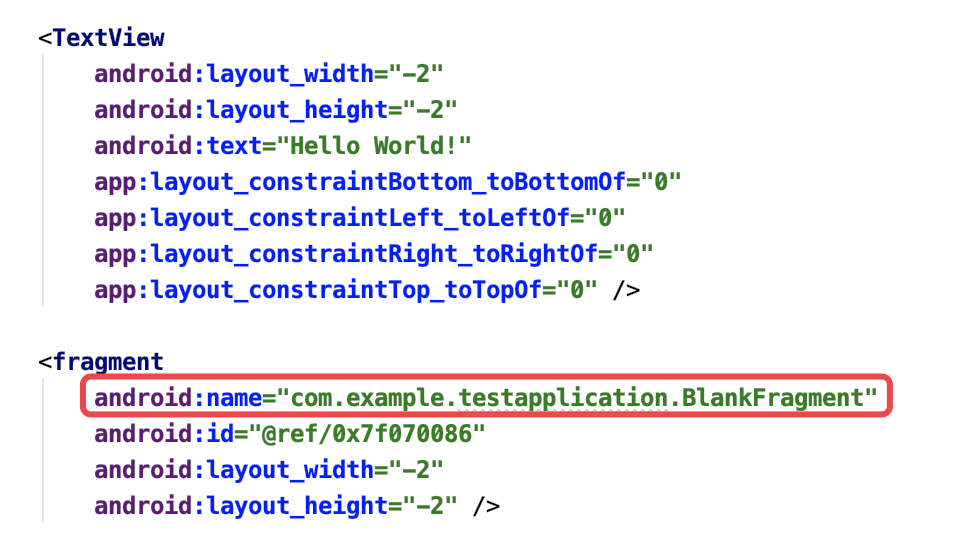Click the fragment closing slash bracket
The image size is (966, 540).
486,506
